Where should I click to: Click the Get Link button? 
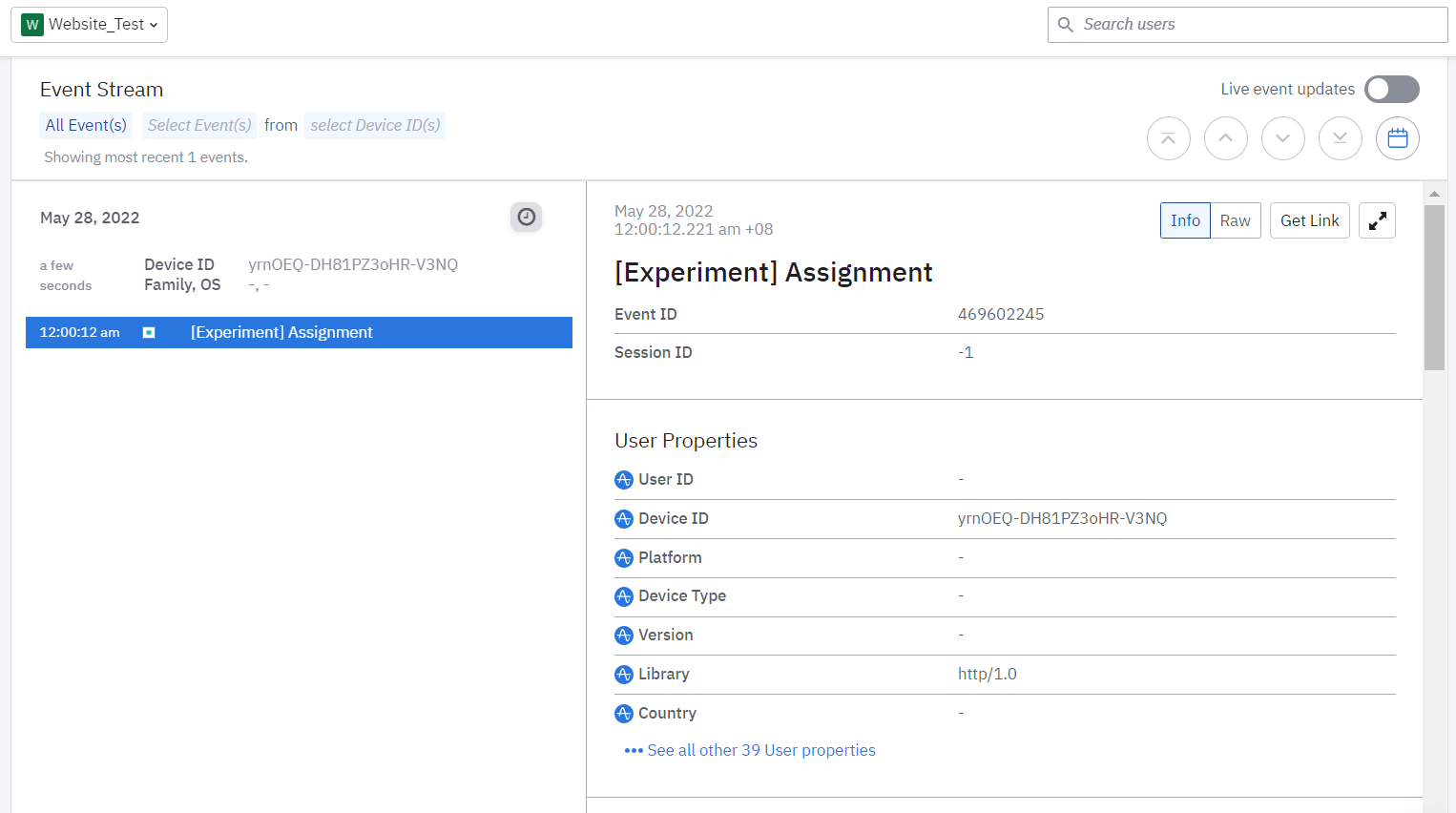1309,220
